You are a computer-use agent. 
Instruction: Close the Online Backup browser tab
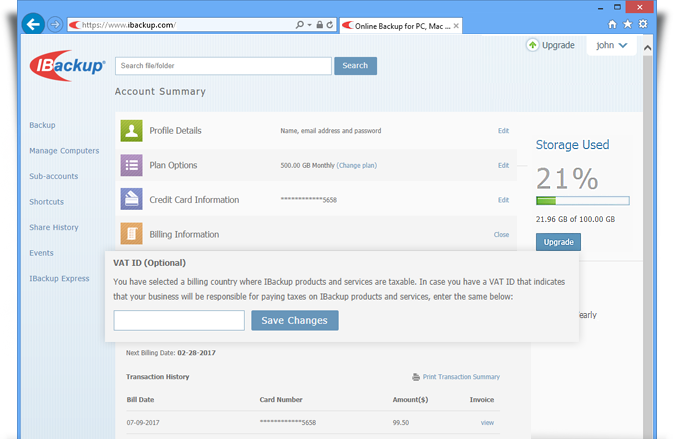456,26
